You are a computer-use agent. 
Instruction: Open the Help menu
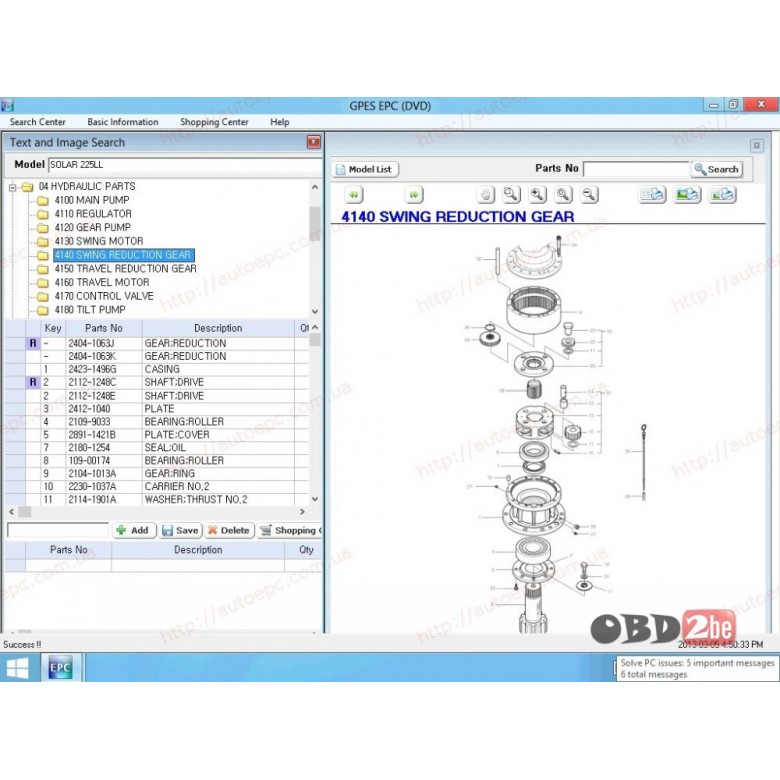click(x=280, y=122)
